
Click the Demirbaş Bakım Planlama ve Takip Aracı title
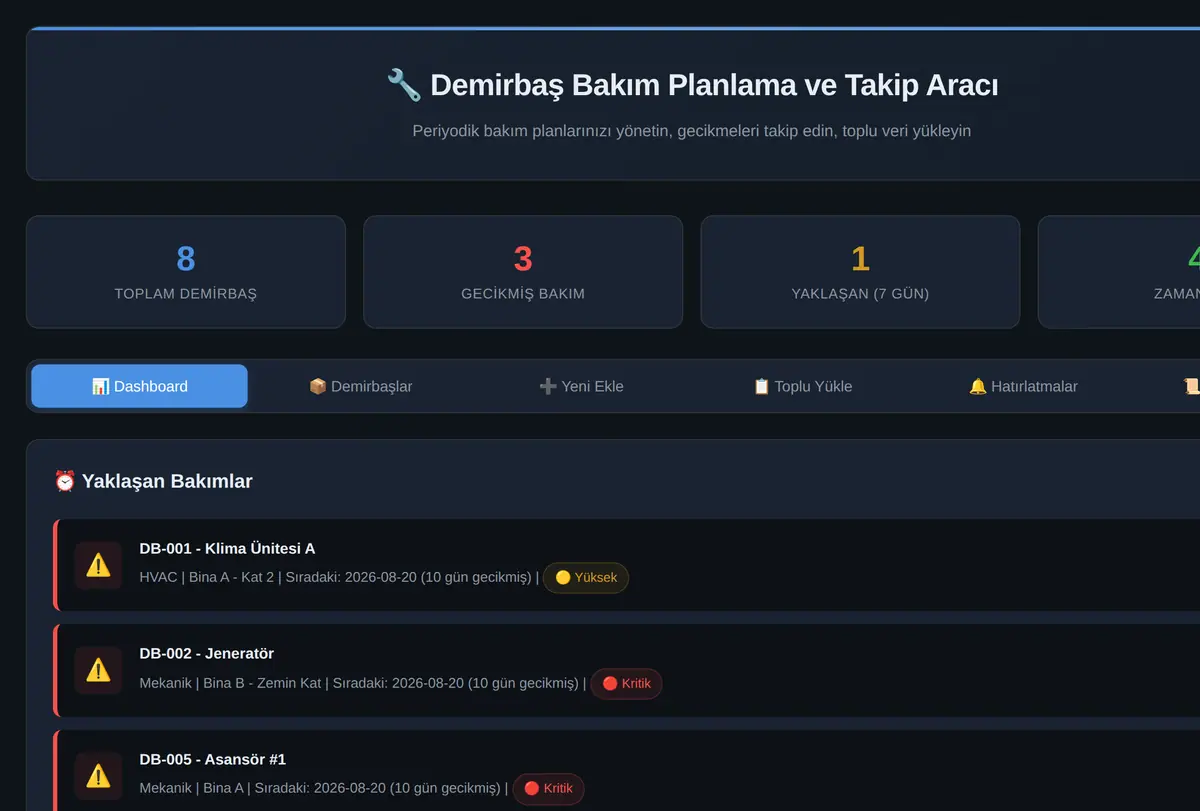tap(692, 85)
